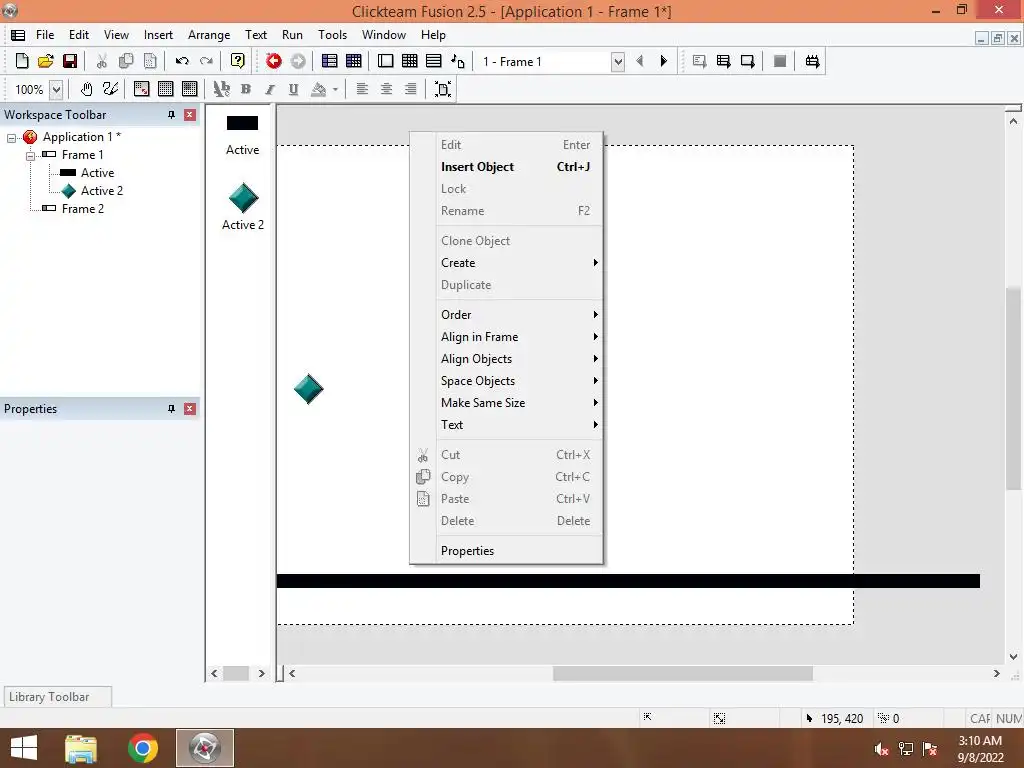Open the frame selector dropdown
This screenshot has height=768, width=1024.
point(617,61)
